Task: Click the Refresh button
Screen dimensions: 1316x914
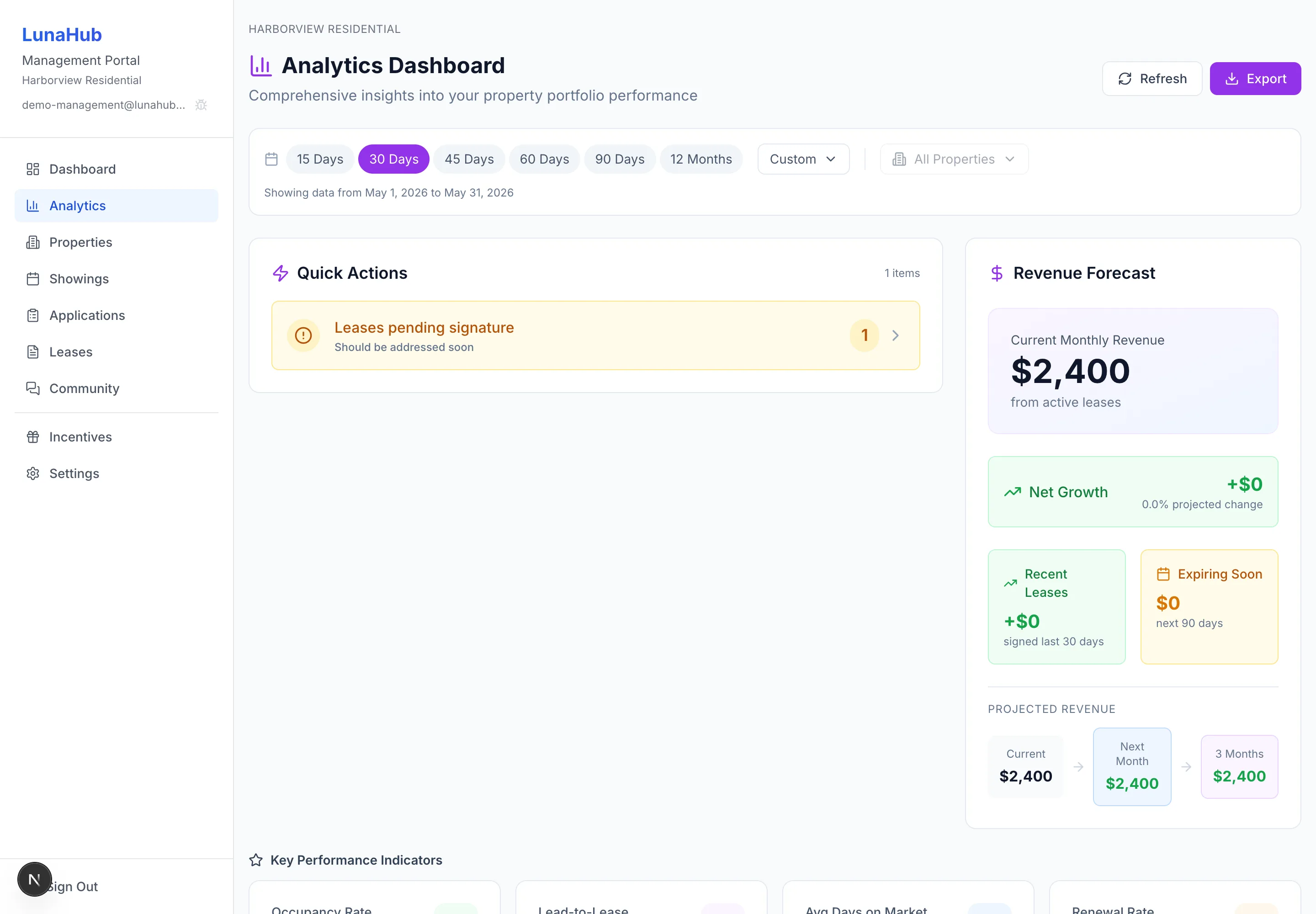Action: [x=1152, y=79]
